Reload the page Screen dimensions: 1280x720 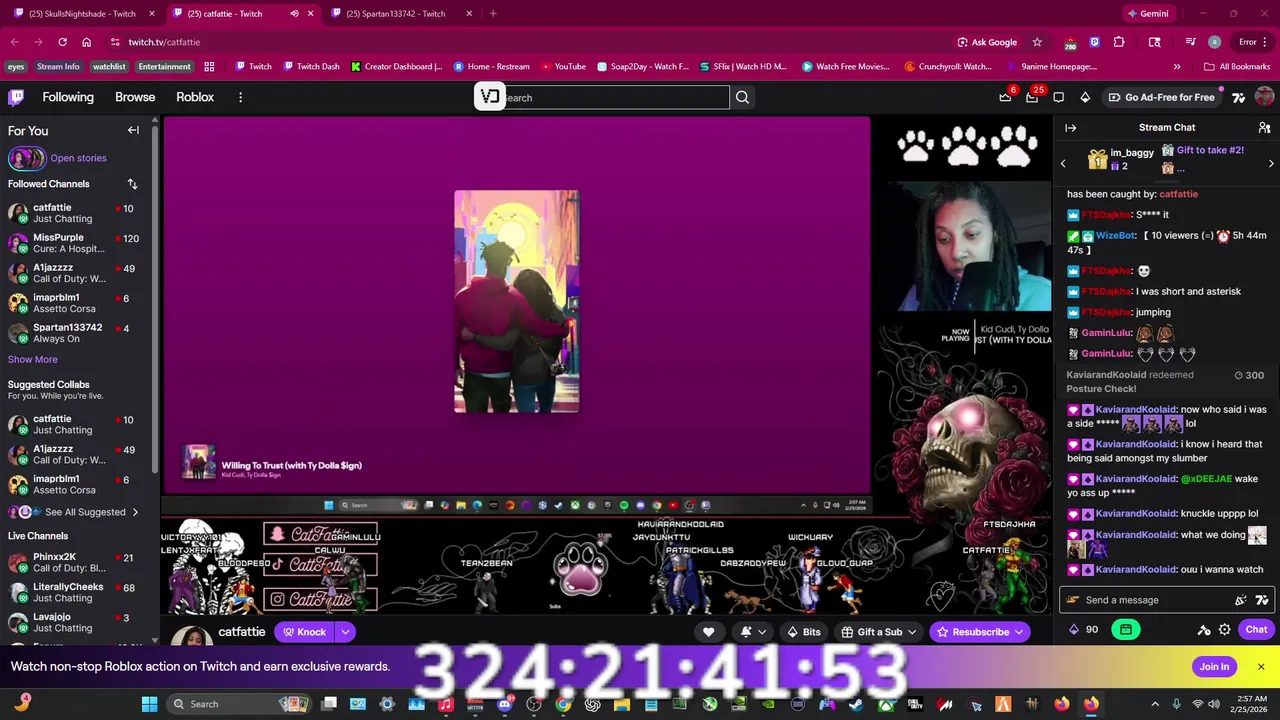62,42
